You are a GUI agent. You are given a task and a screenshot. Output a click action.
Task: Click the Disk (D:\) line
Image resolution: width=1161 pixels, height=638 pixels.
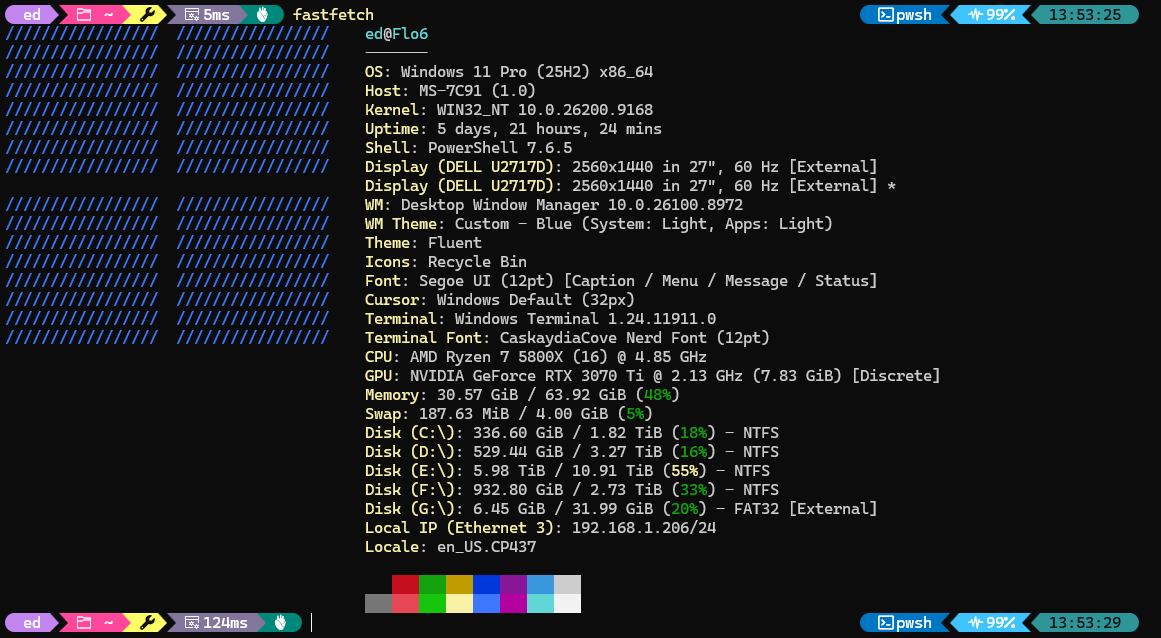[572, 452]
